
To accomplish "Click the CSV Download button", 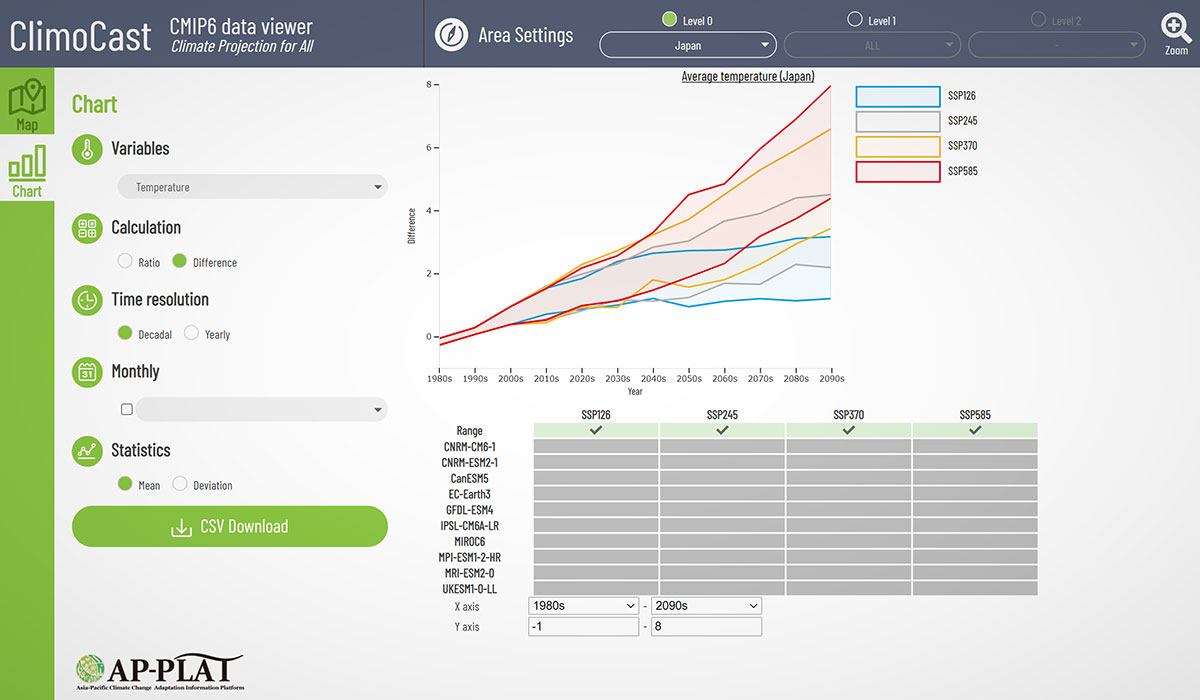I will coord(229,526).
